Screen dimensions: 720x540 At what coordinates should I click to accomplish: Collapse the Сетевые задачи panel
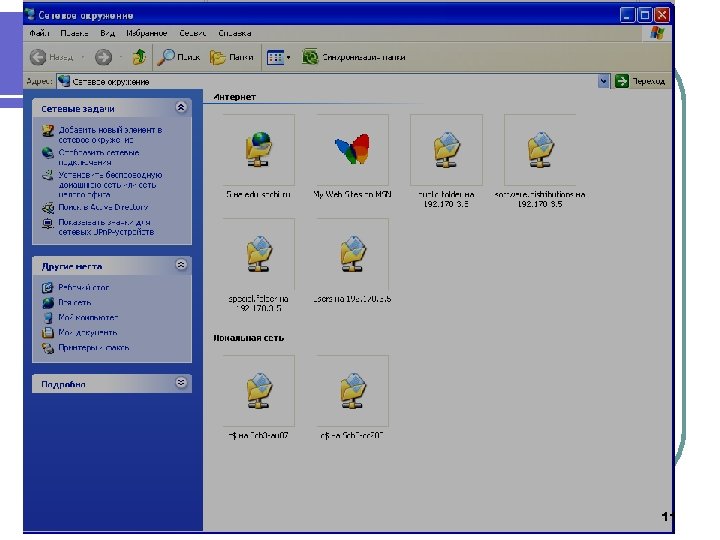(x=181, y=107)
